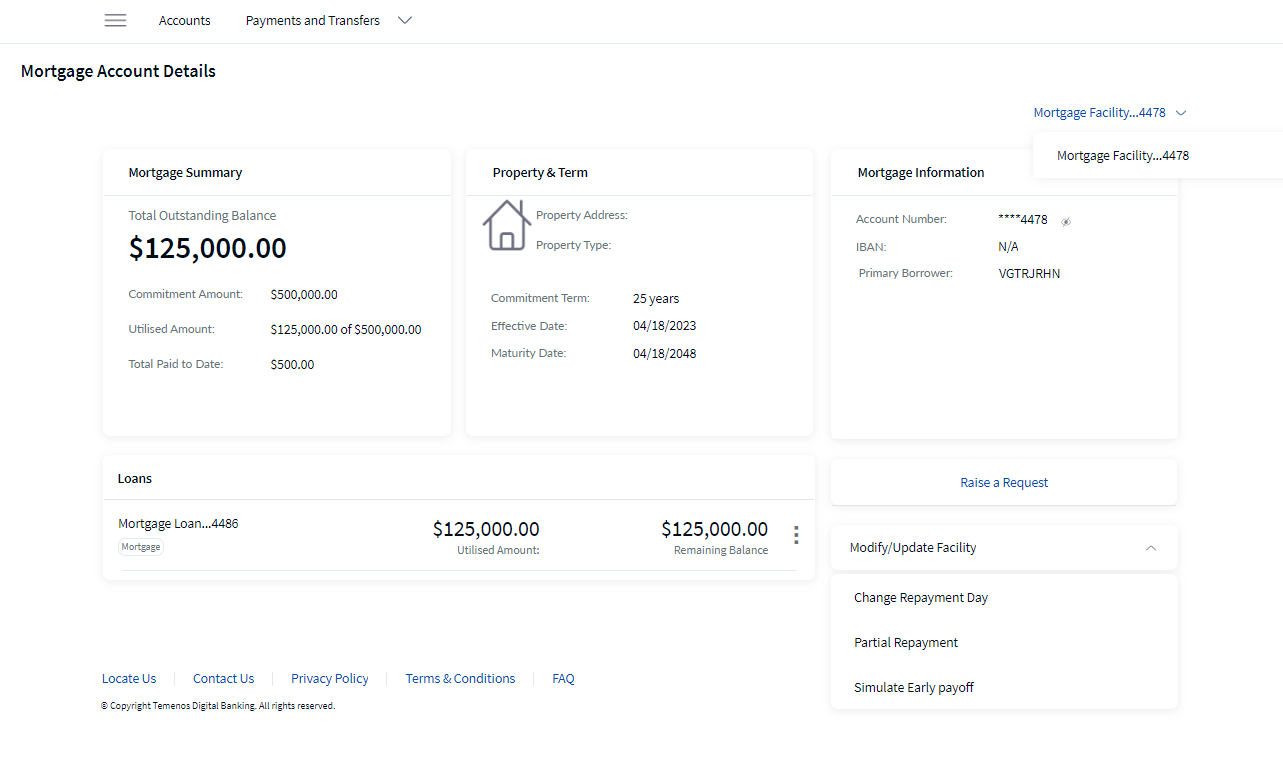This screenshot has height=762, width=1283.
Task: Open the Privacy Policy footer link
Action: tap(330, 678)
